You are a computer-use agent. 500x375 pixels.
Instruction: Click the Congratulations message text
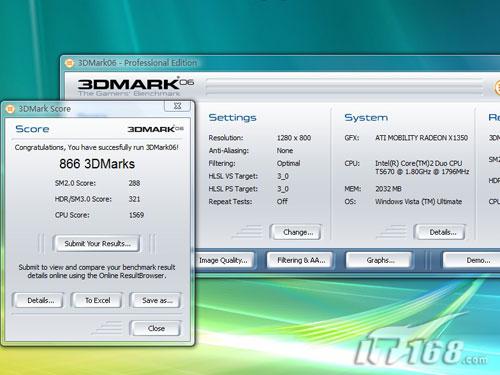(96, 147)
